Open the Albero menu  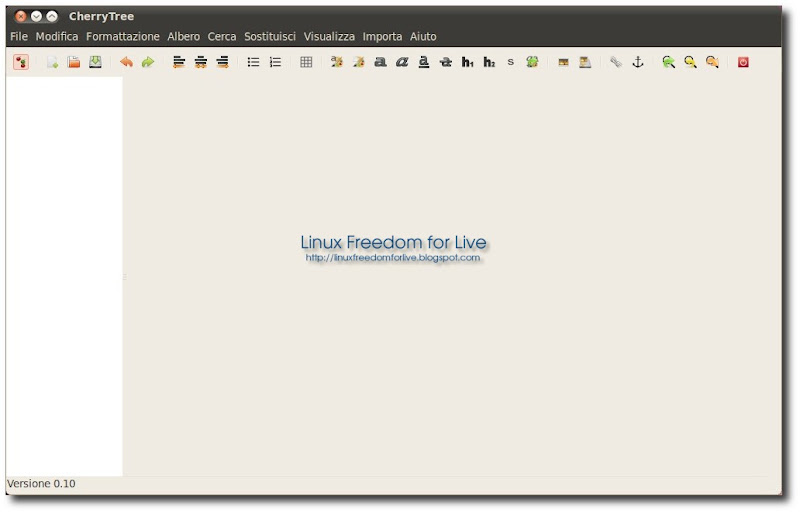pyautogui.click(x=184, y=37)
